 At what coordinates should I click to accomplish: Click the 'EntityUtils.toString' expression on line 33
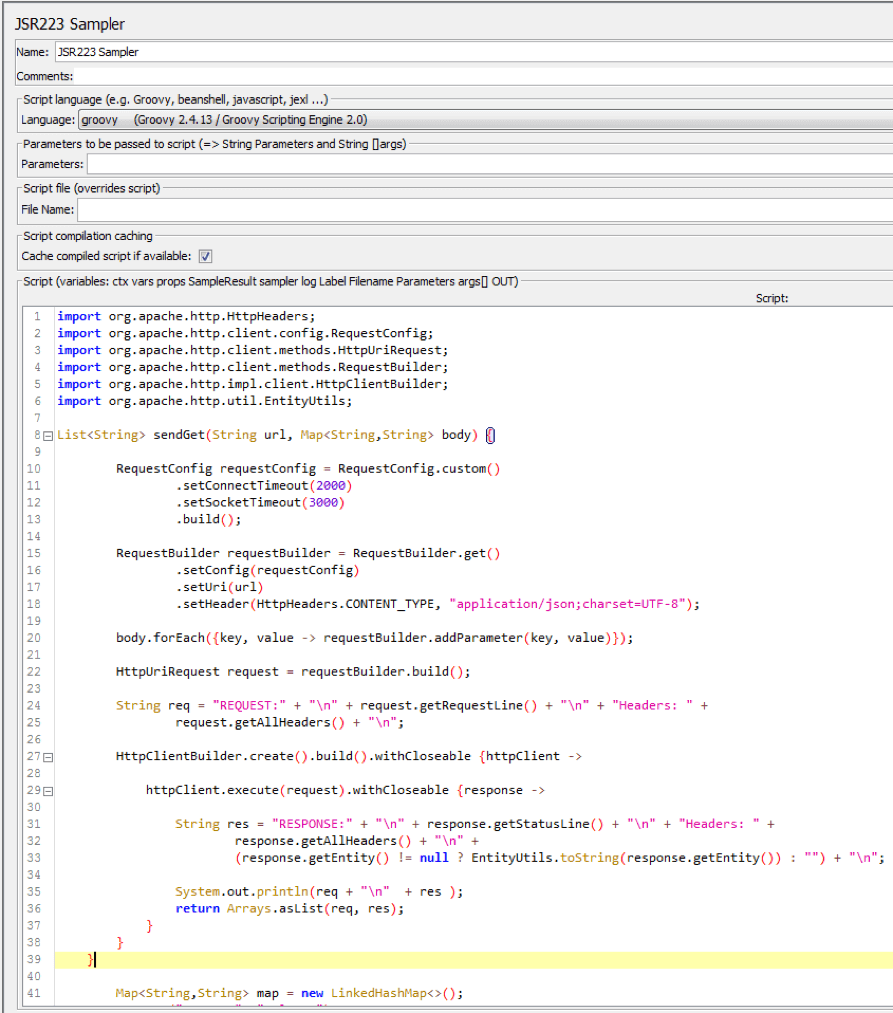click(x=626, y=857)
